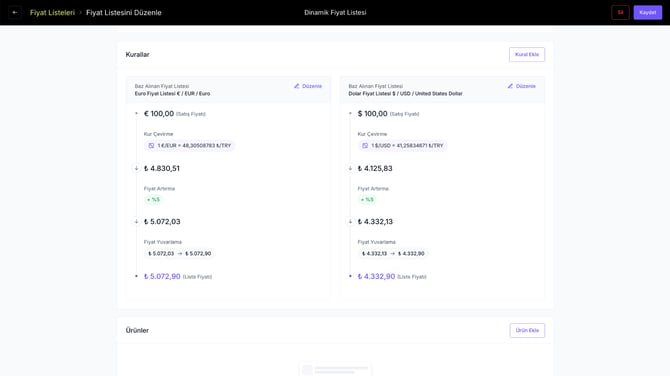Edit the Dolar price list rule
Viewport: 670px width, 376px height.
tap(521, 86)
